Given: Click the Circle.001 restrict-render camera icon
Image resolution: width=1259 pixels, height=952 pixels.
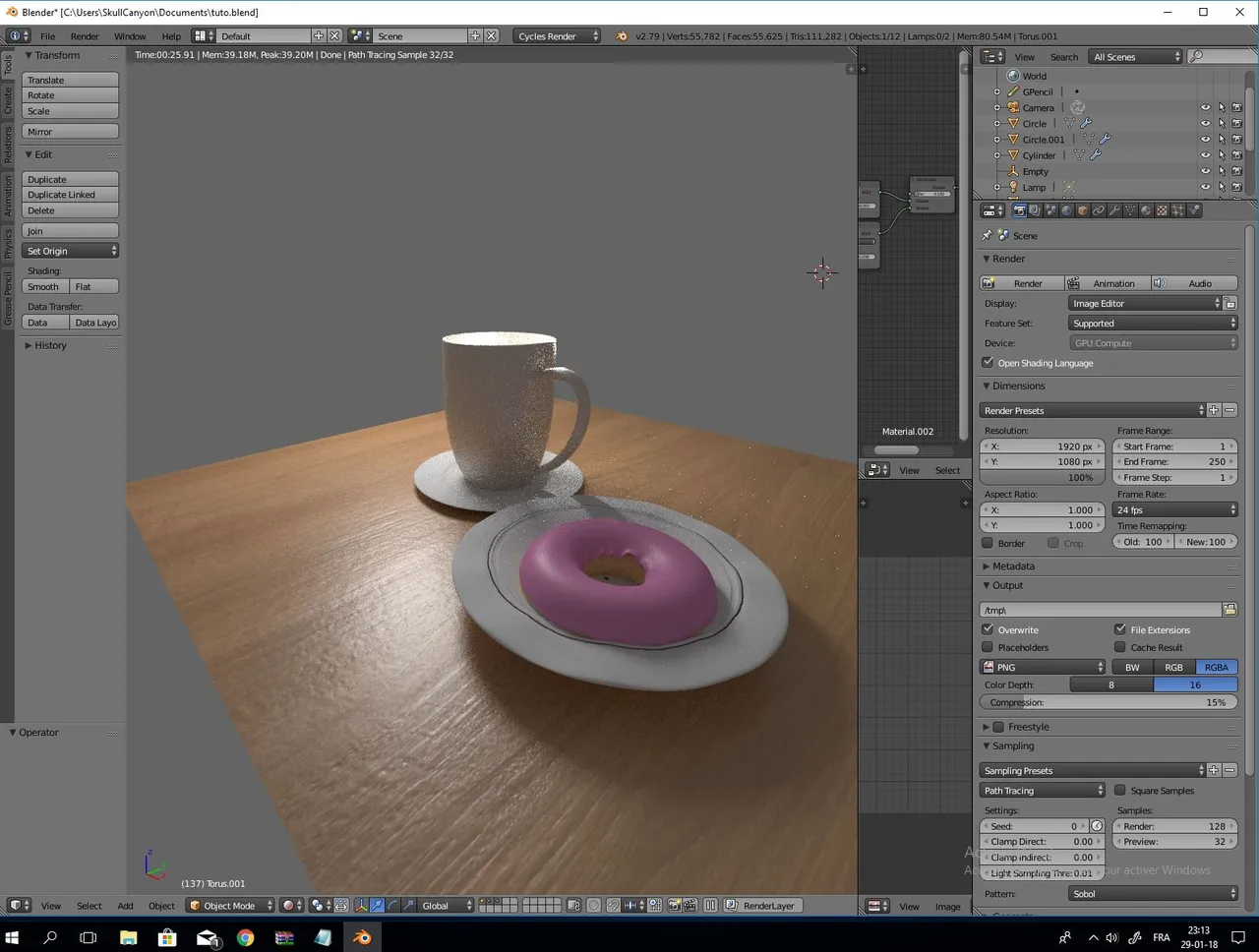Looking at the screenshot, I should (1237, 140).
